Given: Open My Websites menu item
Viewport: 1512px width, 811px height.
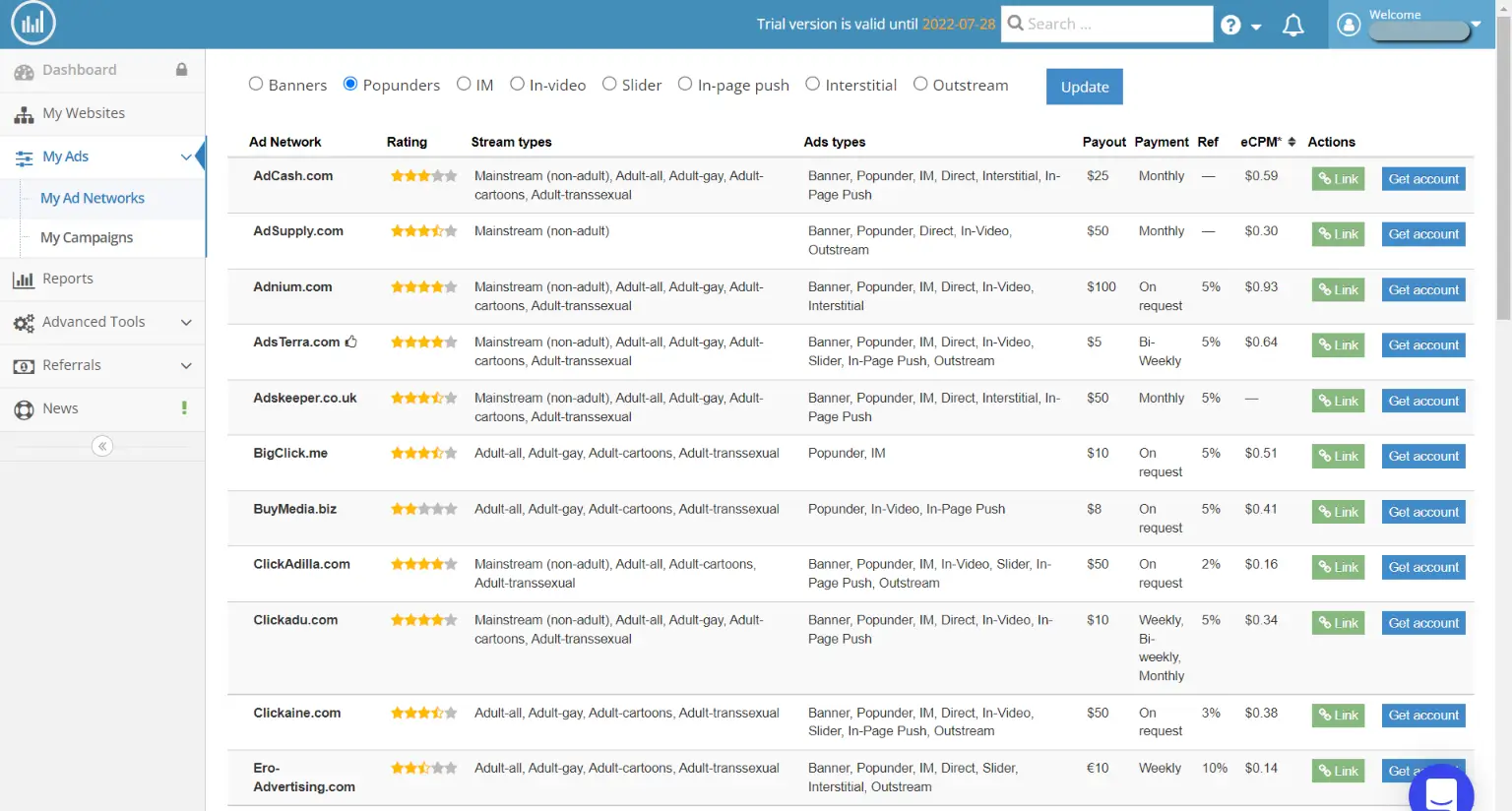Looking at the screenshot, I should pyautogui.click(x=102, y=114).
